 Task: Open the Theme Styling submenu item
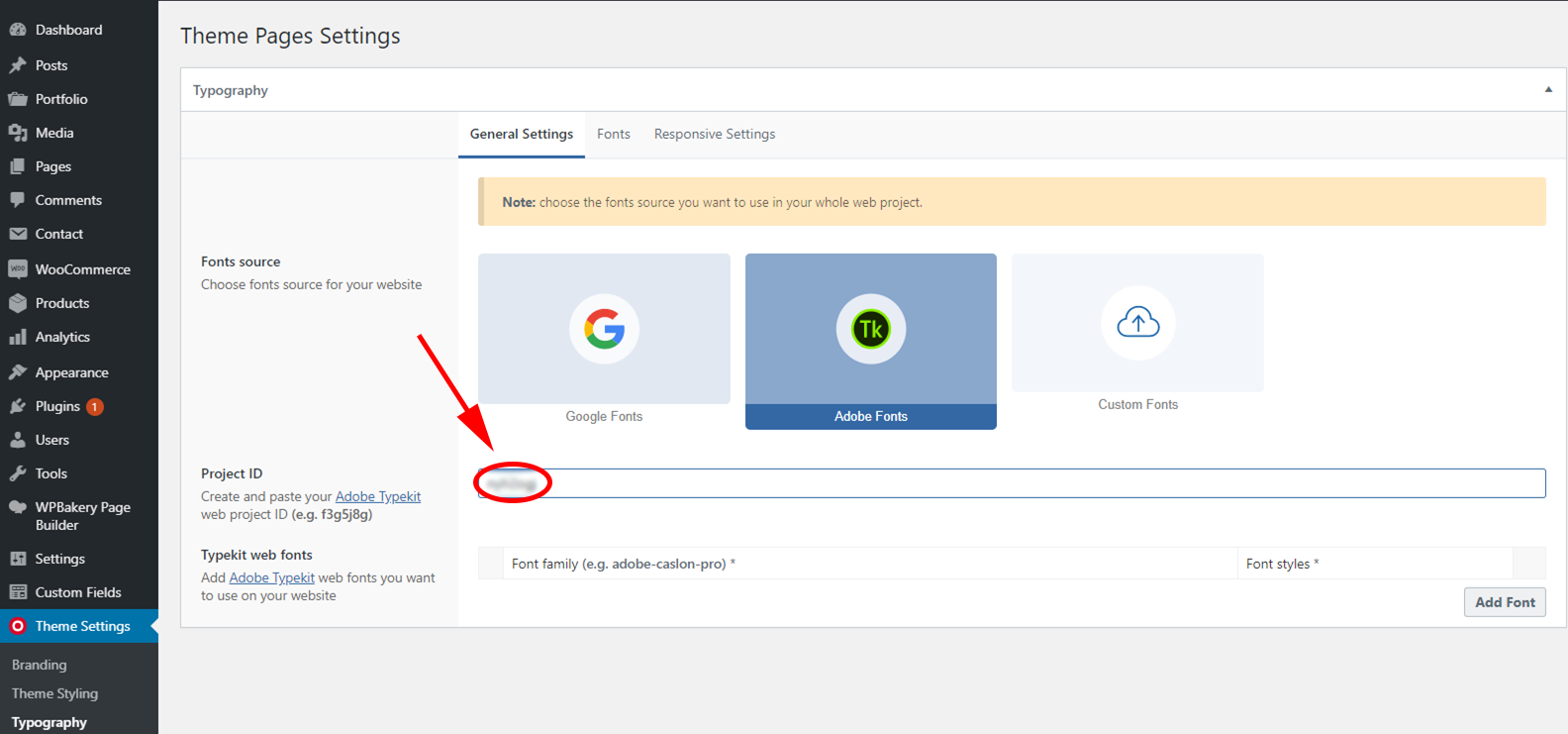(x=55, y=693)
